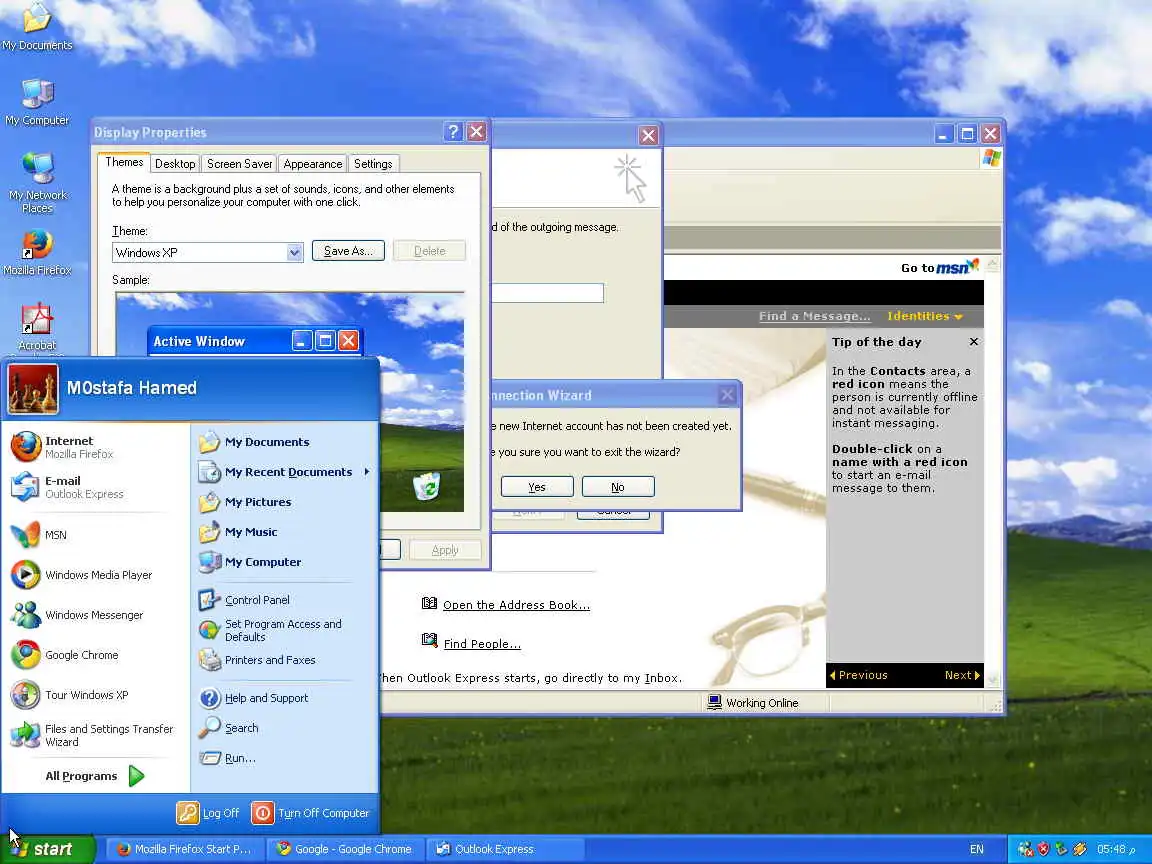The width and height of the screenshot is (1152, 864).
Task: Click the Mozilla Firefox desktop shortcut
Action: [x=37, y=253]
